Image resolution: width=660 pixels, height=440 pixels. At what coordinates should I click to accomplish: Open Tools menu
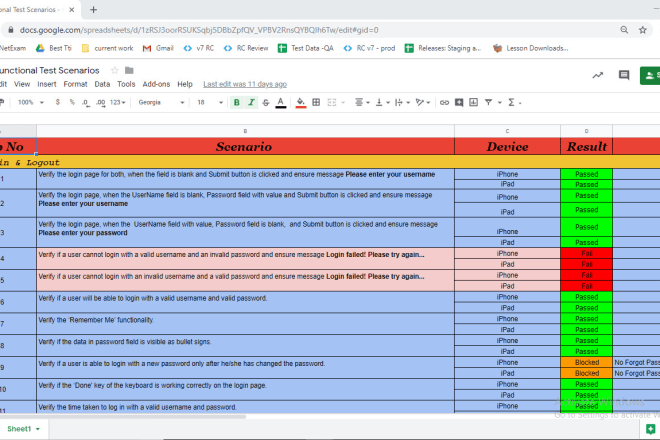pyautogui.click(x=126, y=84)
